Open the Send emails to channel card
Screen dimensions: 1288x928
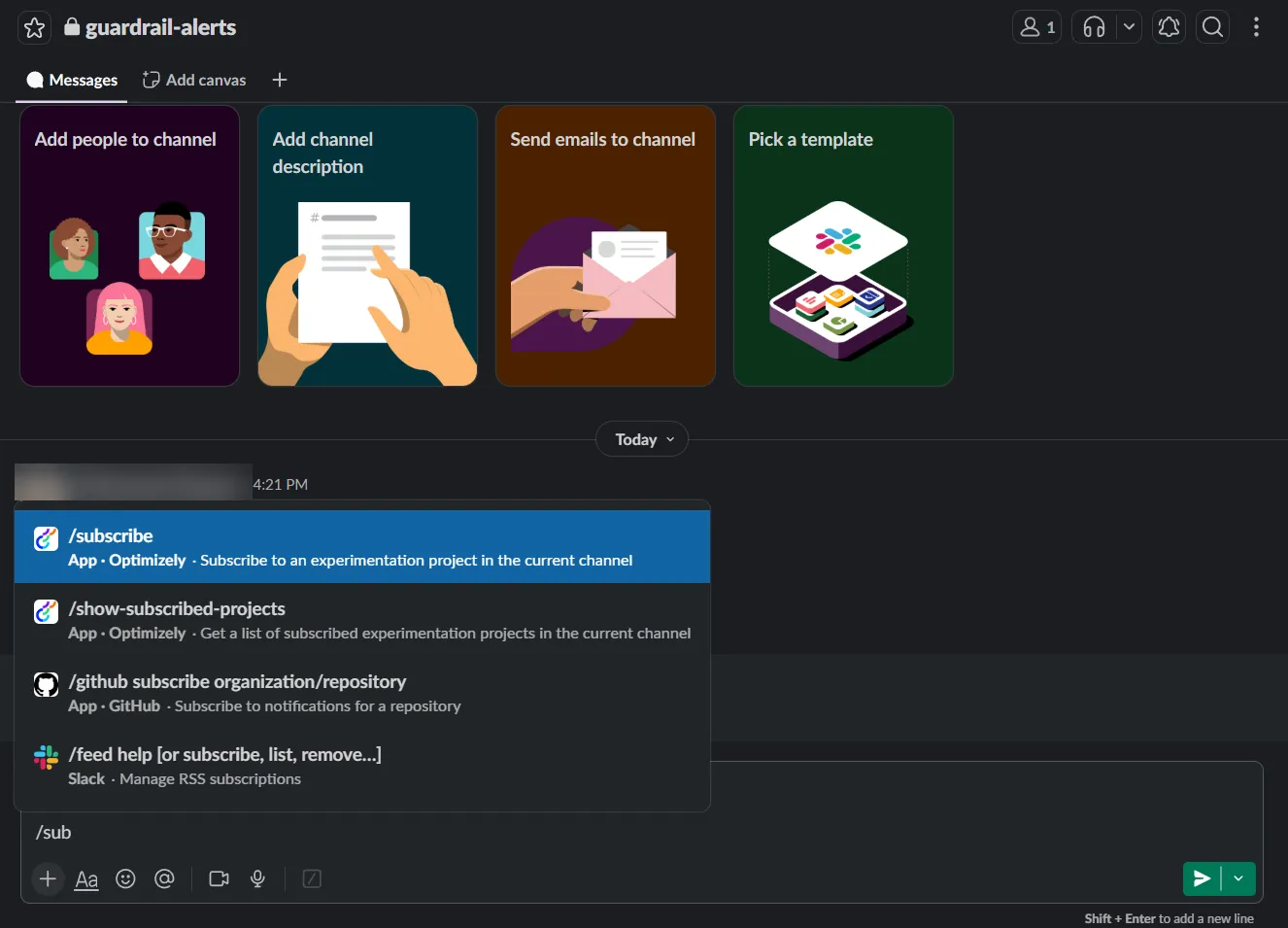(605, 246)
